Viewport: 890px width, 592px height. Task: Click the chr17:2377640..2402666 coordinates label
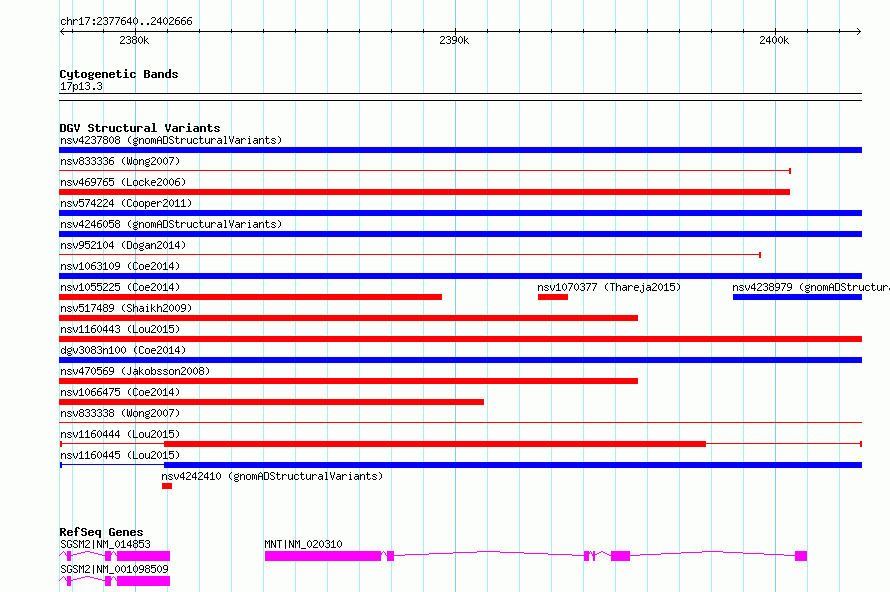coord(127,21)
